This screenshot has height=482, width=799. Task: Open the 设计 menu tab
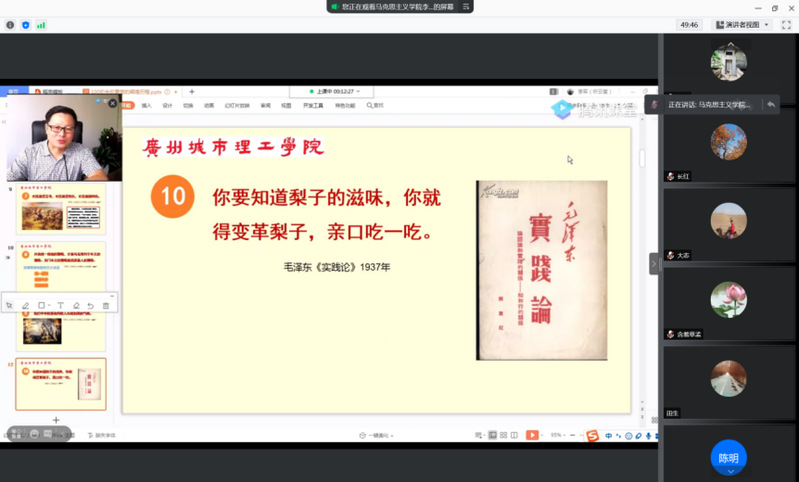(167, 105)
